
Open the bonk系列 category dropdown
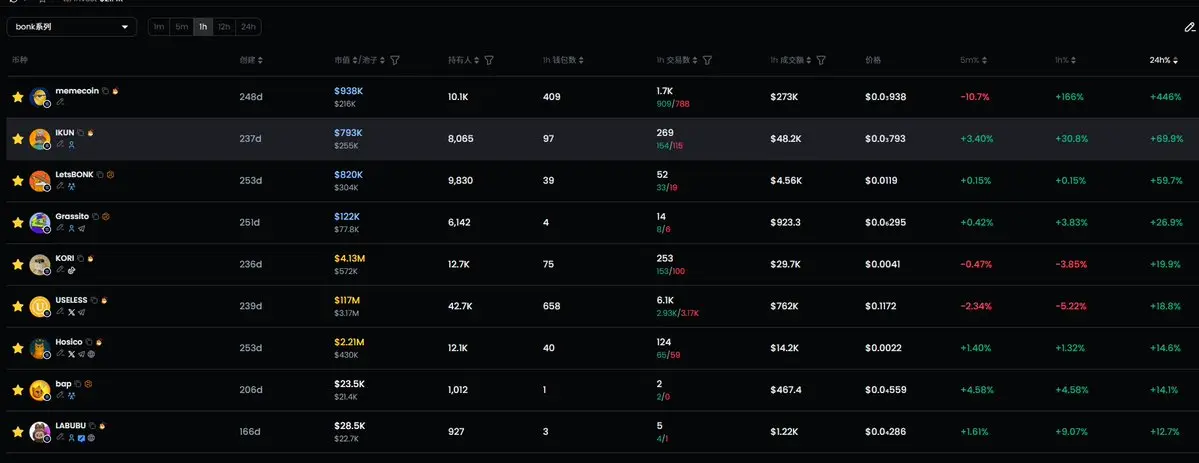(72, 27)
